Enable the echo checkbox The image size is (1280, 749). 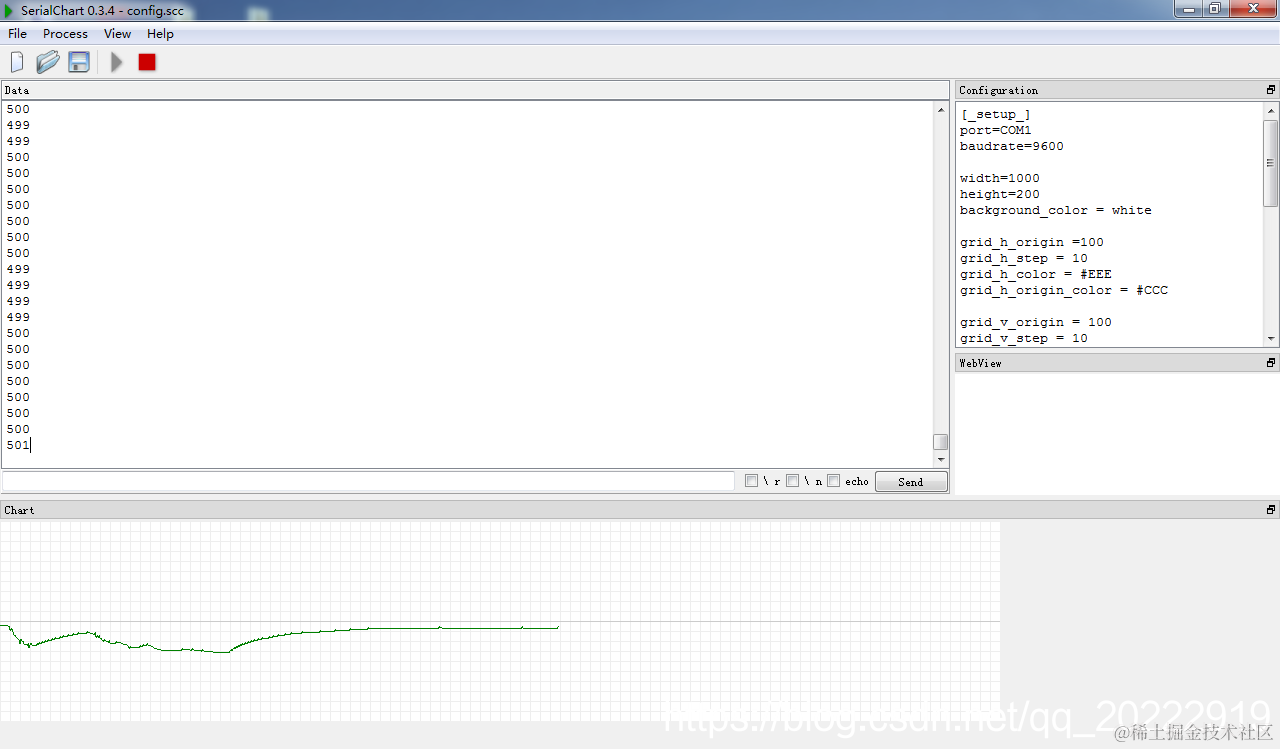click(834, 481)
